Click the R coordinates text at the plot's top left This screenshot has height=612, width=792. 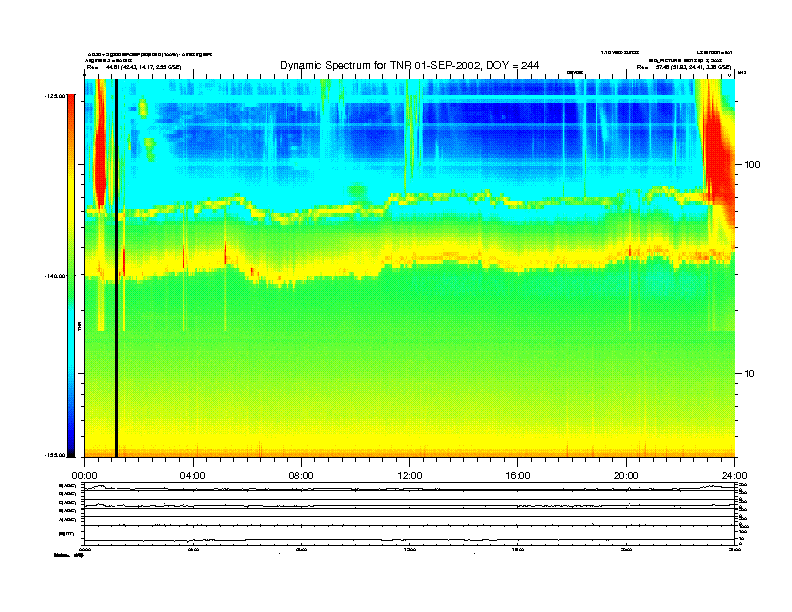pos(134,67)
